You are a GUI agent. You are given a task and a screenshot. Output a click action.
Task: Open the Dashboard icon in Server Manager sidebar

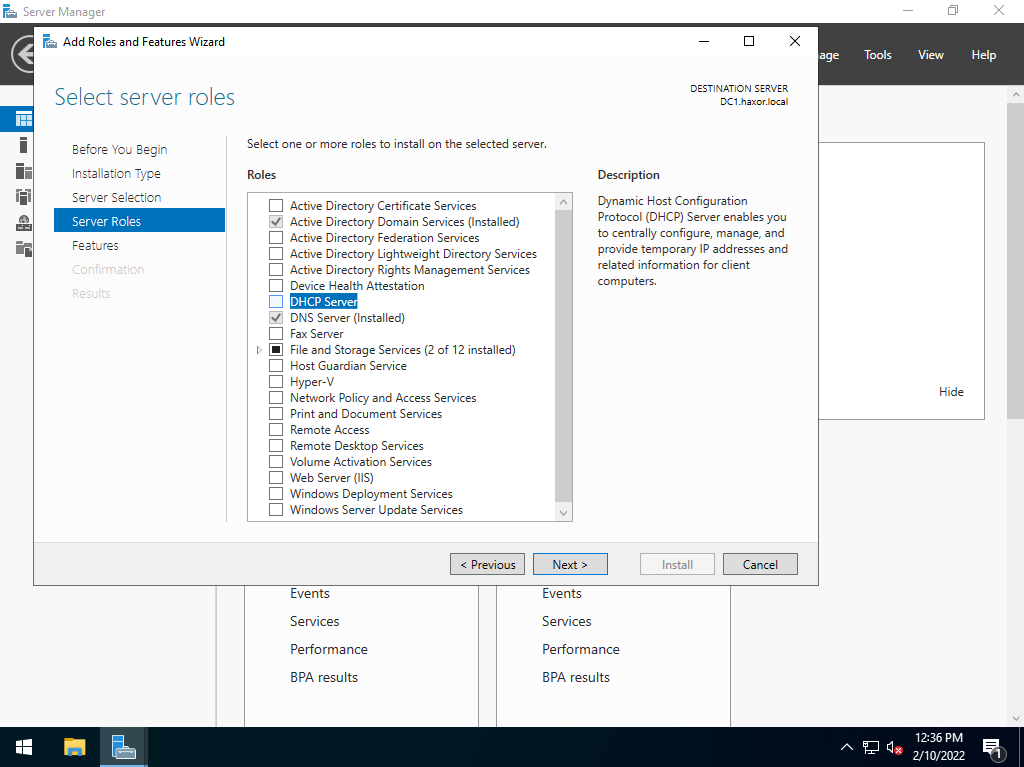24,120
